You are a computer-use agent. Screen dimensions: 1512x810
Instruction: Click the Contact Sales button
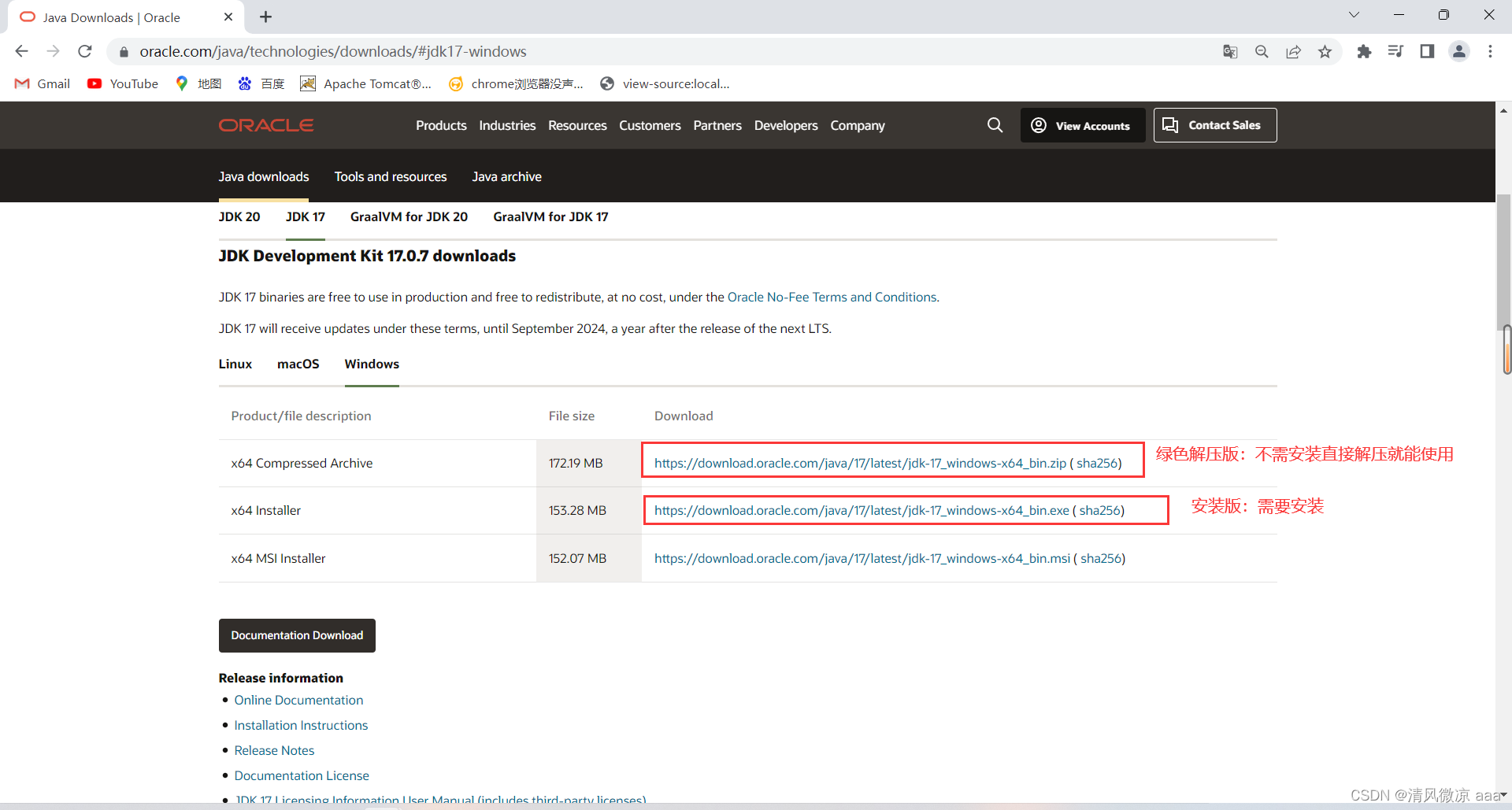point(1215,125)
